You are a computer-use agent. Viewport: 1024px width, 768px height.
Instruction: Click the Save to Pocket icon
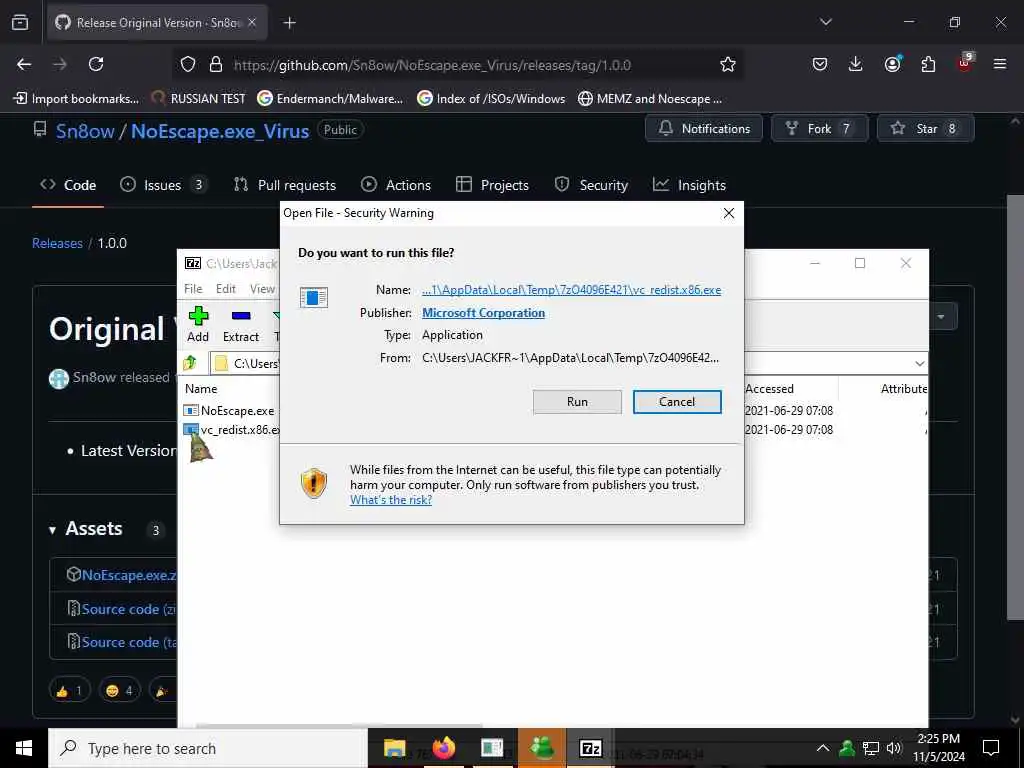pos(820,65)
